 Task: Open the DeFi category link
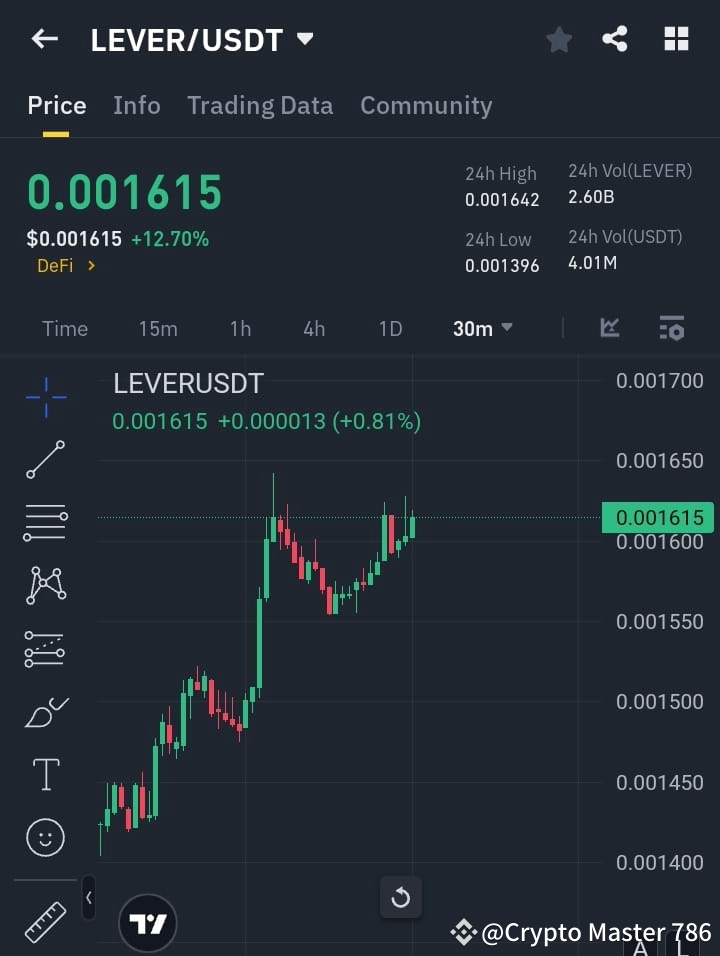pos(66,266)
